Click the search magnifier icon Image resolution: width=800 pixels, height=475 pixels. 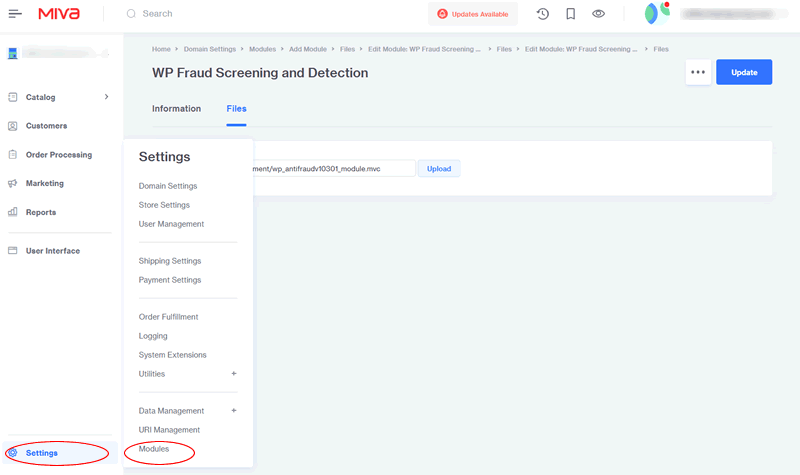[131, 14]
